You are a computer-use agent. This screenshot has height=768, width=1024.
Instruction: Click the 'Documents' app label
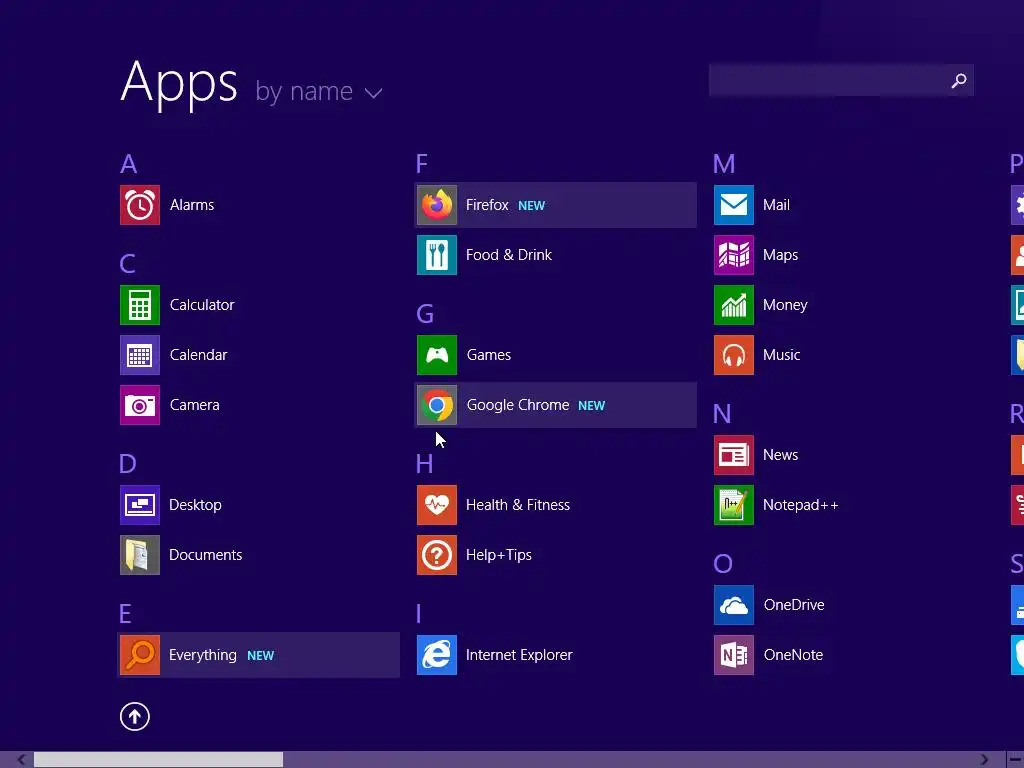(206, 555)
